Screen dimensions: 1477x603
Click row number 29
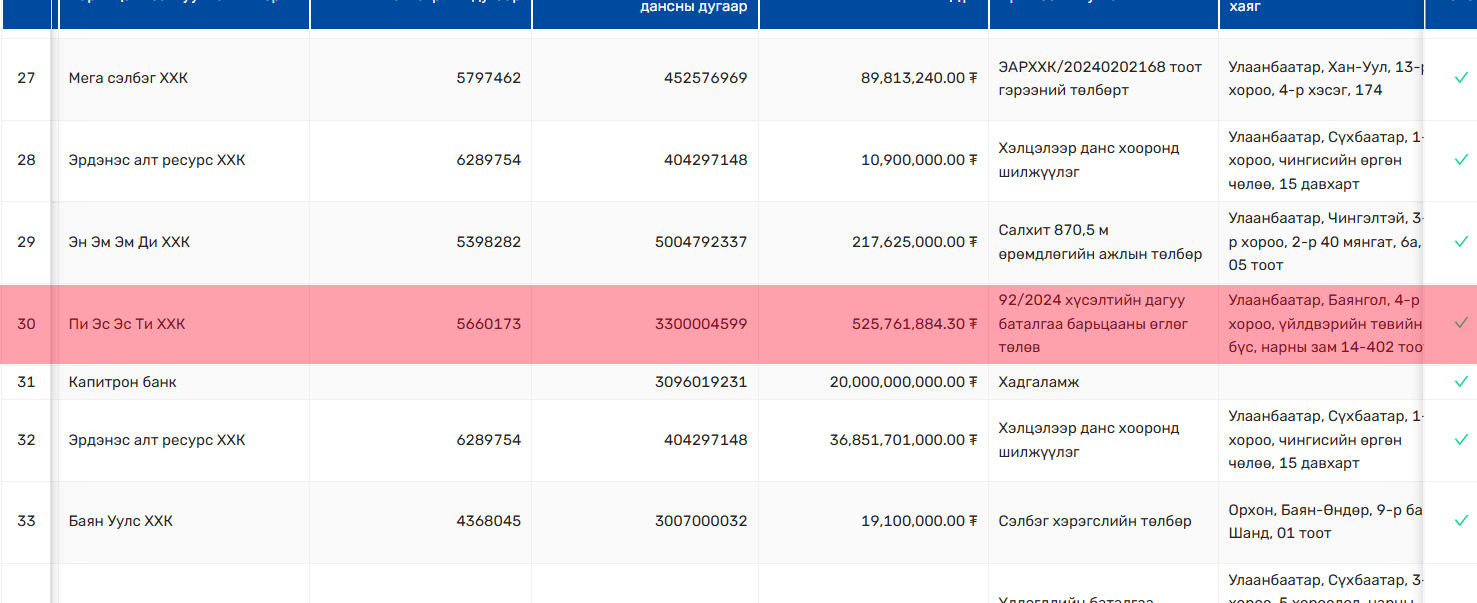26,242
